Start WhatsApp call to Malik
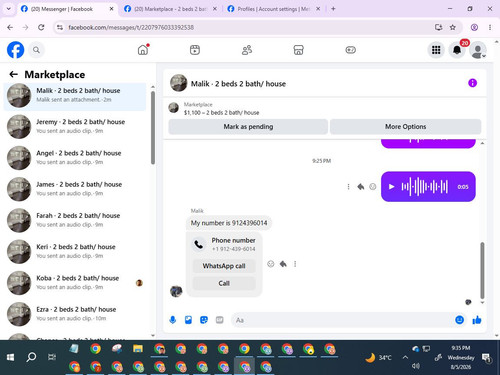The width and height of the screenshot is (500, 375). pyautogui.click(x=224, y=266)
